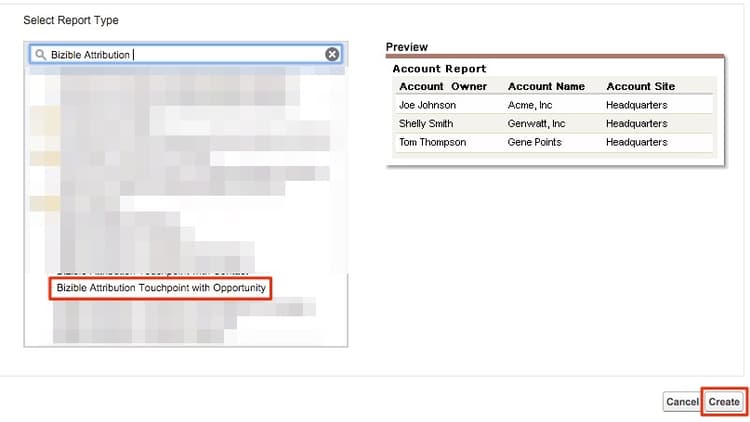The width and height of the screenshot is (750, 422).
Task: Click the Shelly Smith cell
Action: tap(426, 123)
